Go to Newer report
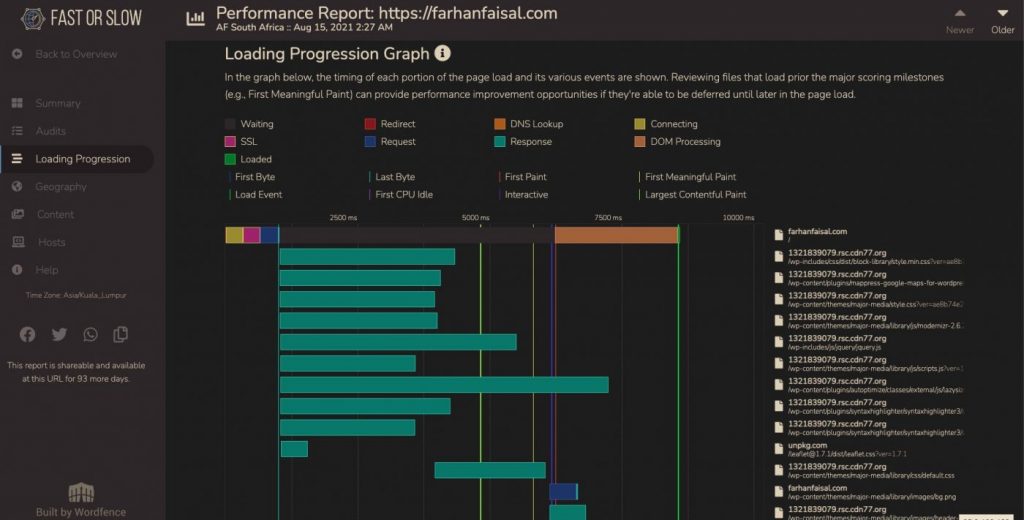 [959, 22]
